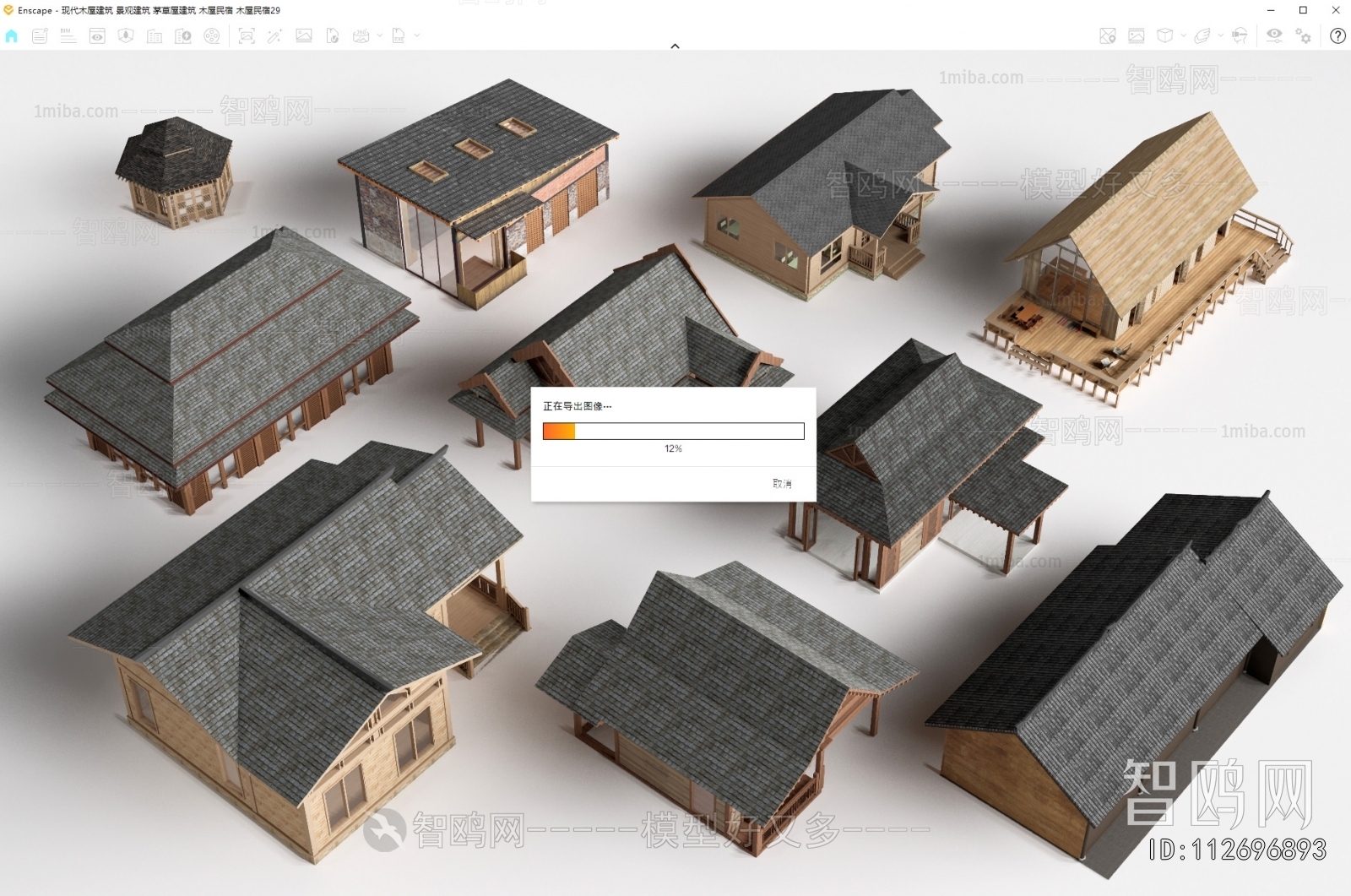The height and width of the screenshot is (896, 1351).
Task: Expand the cube view mode dropdown arrow
Action: tap(1183, 35)
